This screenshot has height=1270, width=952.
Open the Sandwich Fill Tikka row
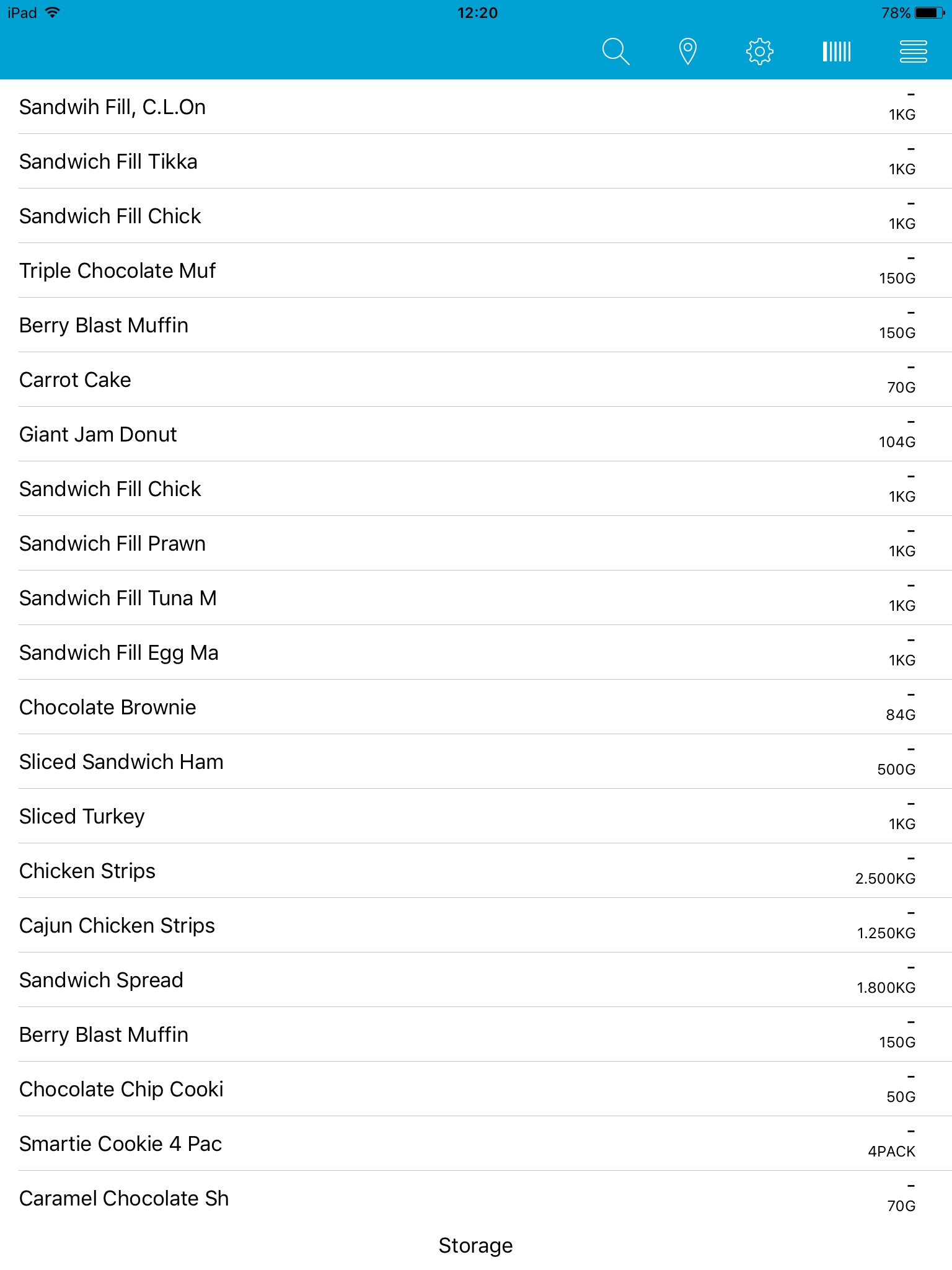point(108,162)
